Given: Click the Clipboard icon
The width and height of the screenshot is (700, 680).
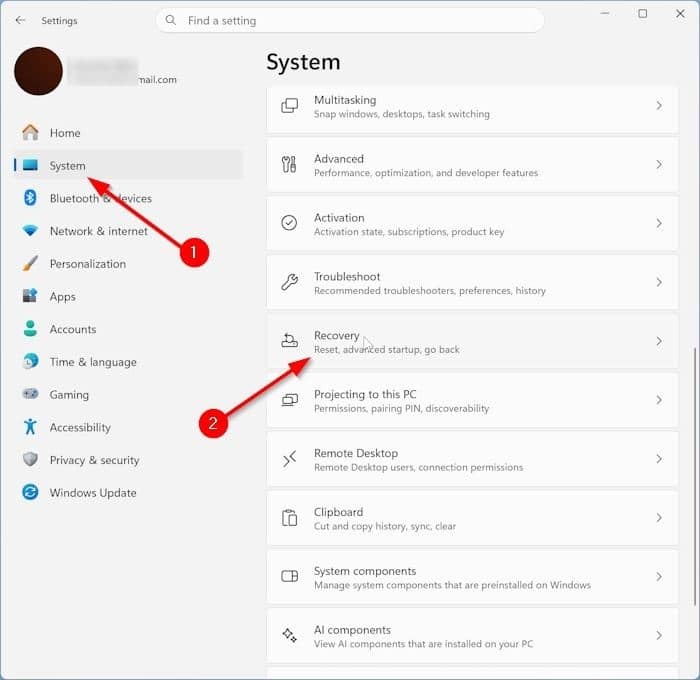Looking at the screenshot, I should coord(289,517).
